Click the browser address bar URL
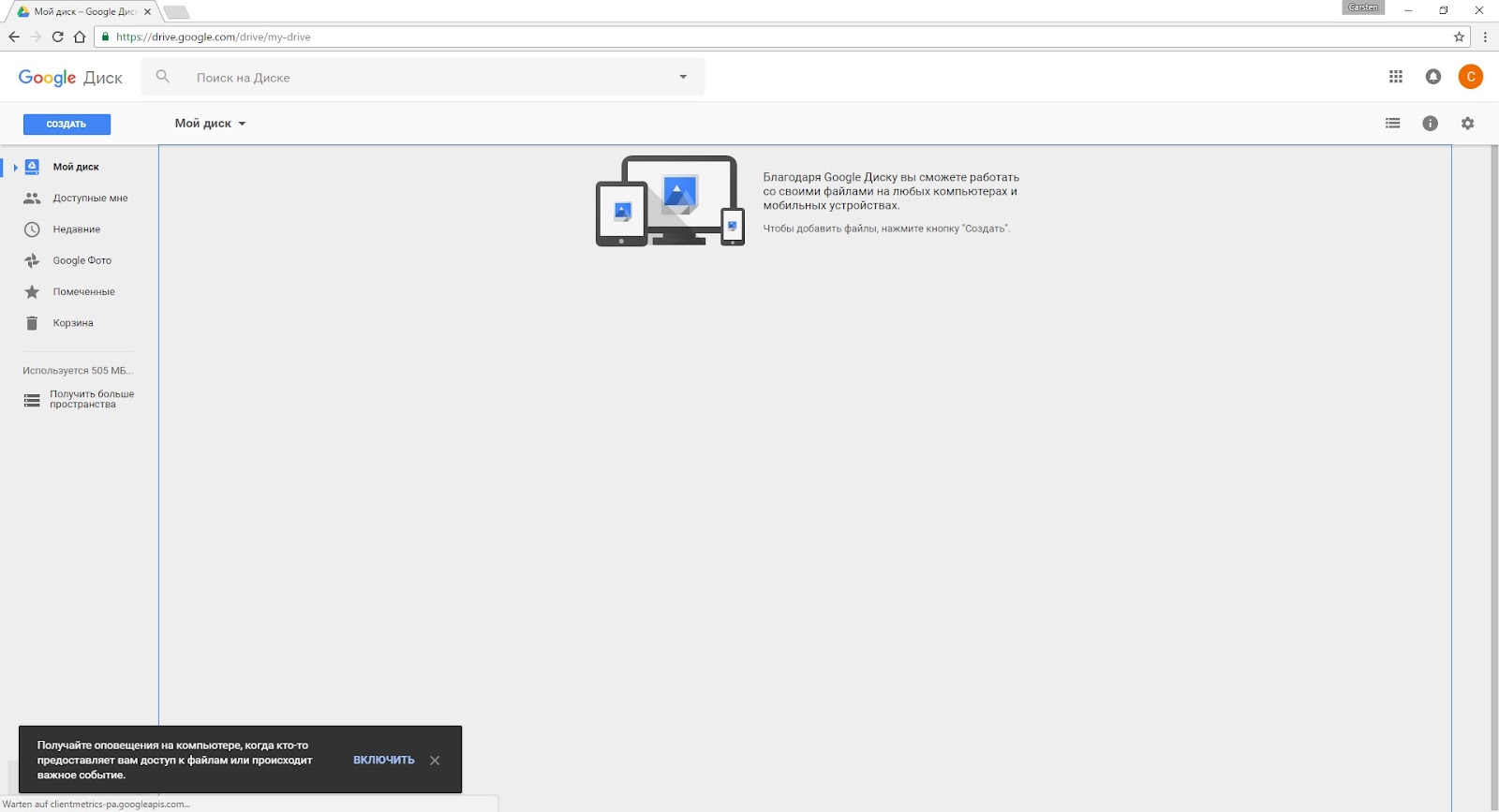Screen dimensions: 1499x812 tap(214, 37)
